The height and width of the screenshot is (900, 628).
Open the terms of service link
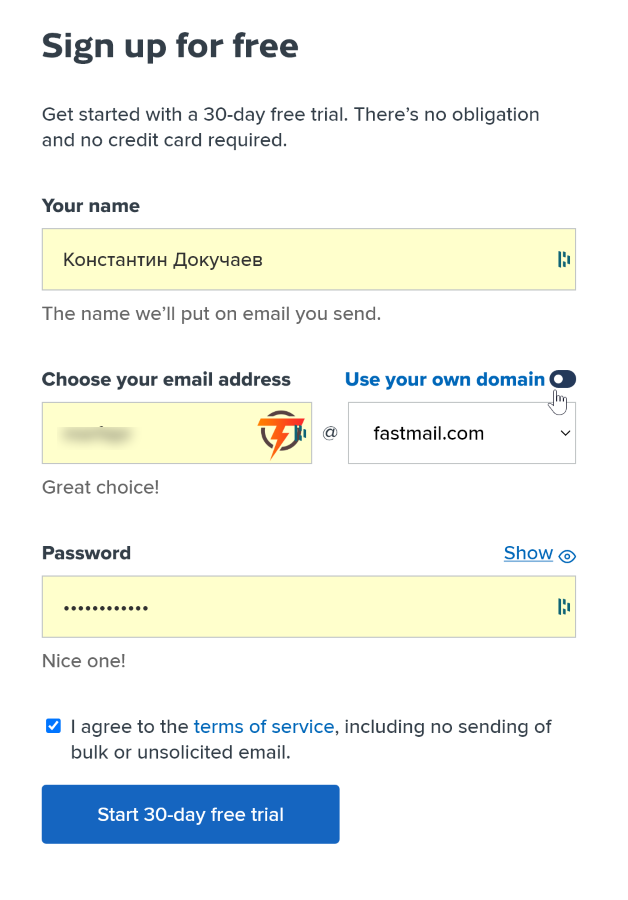264,727
